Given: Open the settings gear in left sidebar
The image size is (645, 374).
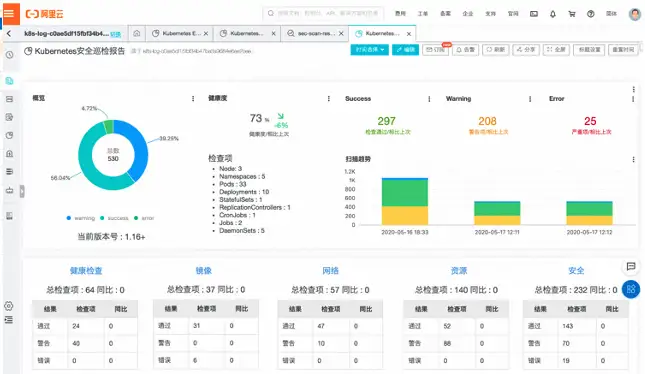Looking at the screenshot, I should click(x=9, y=306).
